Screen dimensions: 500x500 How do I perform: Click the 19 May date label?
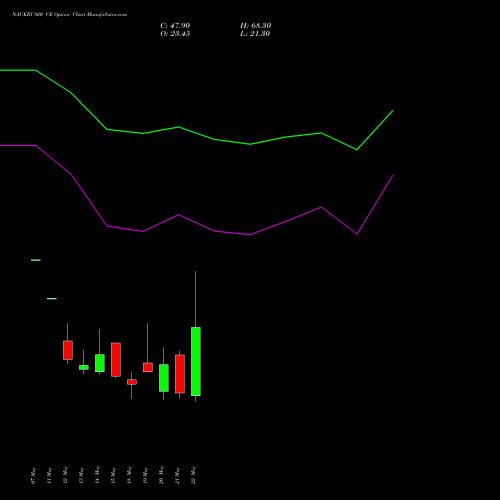pos(145,476)
